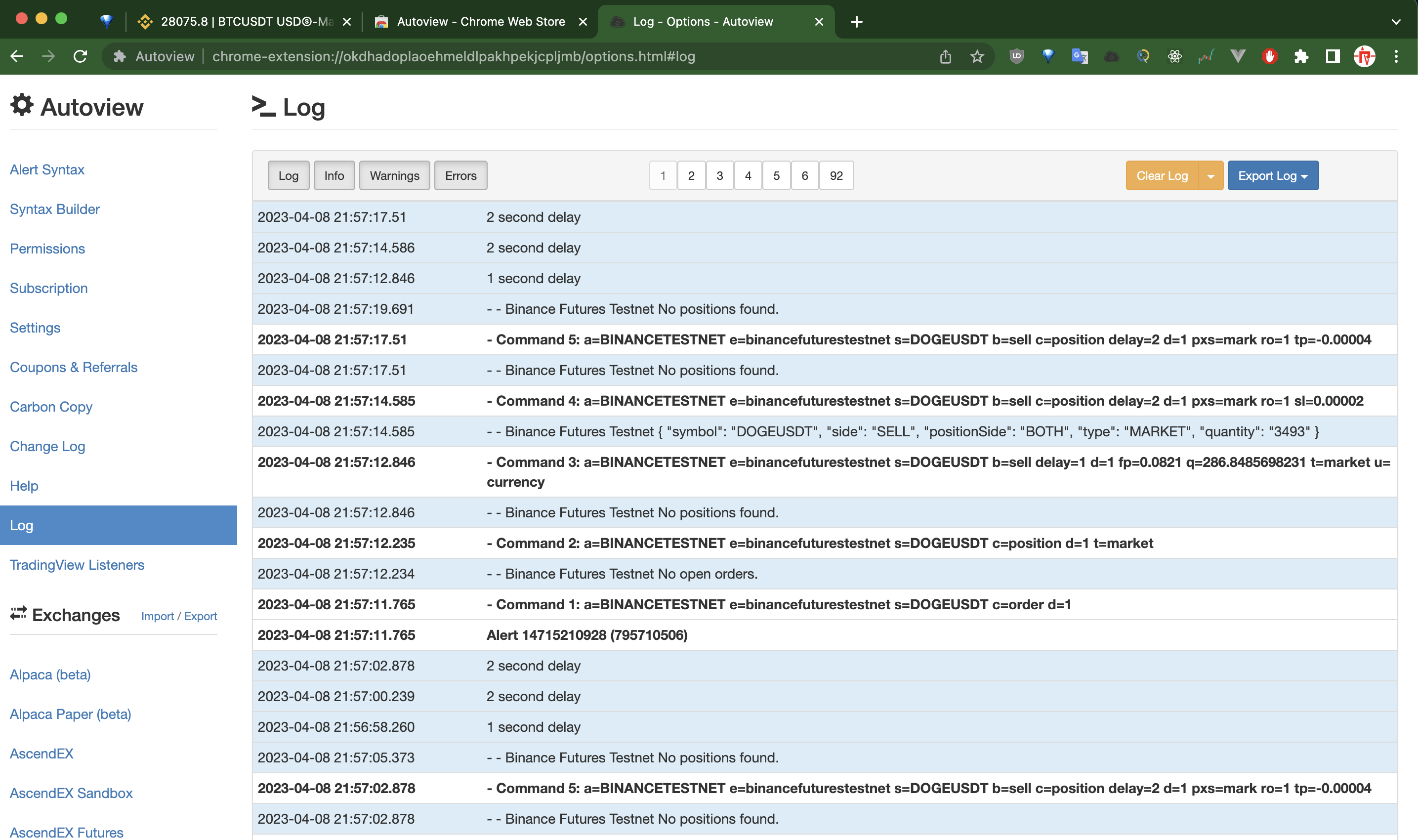The image size is (1418, 840).
Task: Open the React atom extension icon
Action: [x=1175, y=56]
